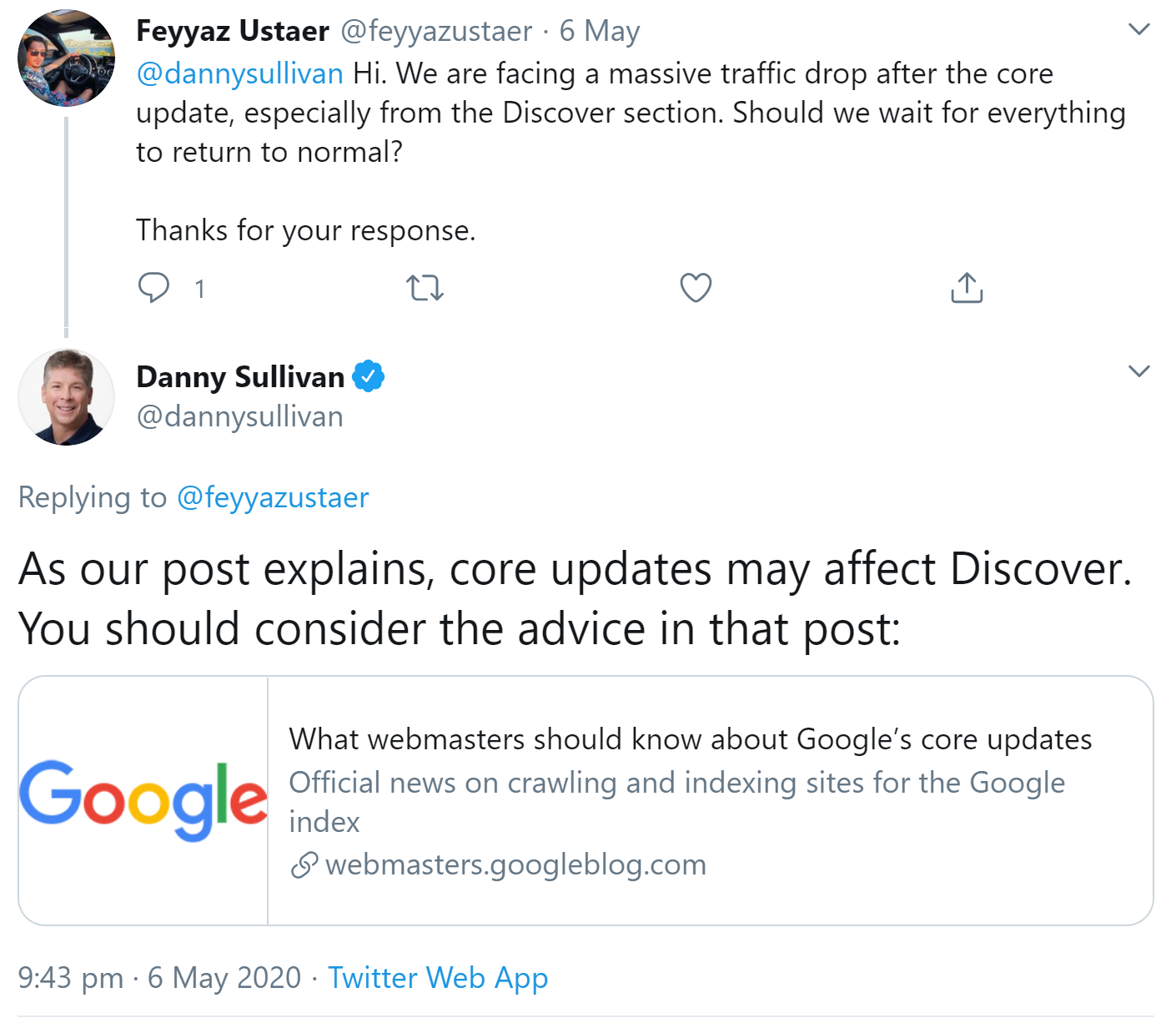
Task: Click the 6 May timestamp on Feyyaz's tweet
Action: coord(599,30)
